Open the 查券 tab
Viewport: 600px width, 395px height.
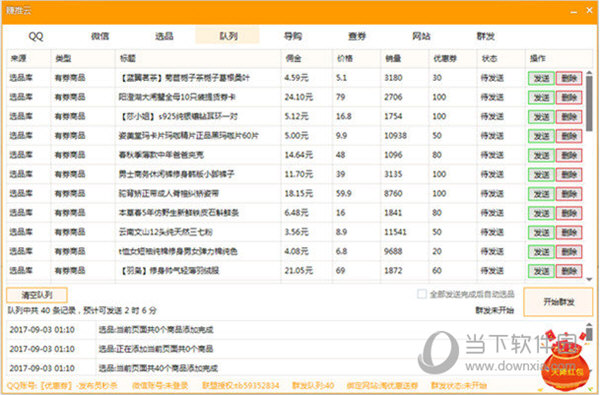click(357, 36)
